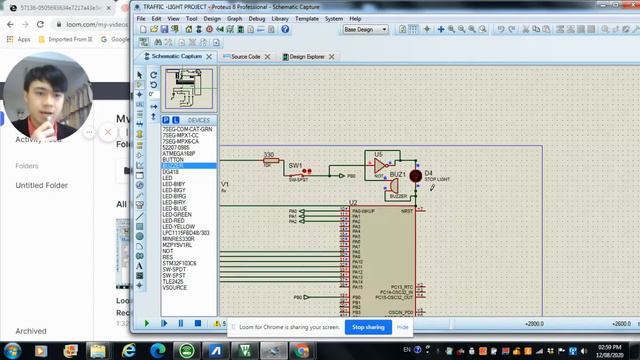Select the 2D Box graphics tool

pyautogui.click(x=140, y=227)
